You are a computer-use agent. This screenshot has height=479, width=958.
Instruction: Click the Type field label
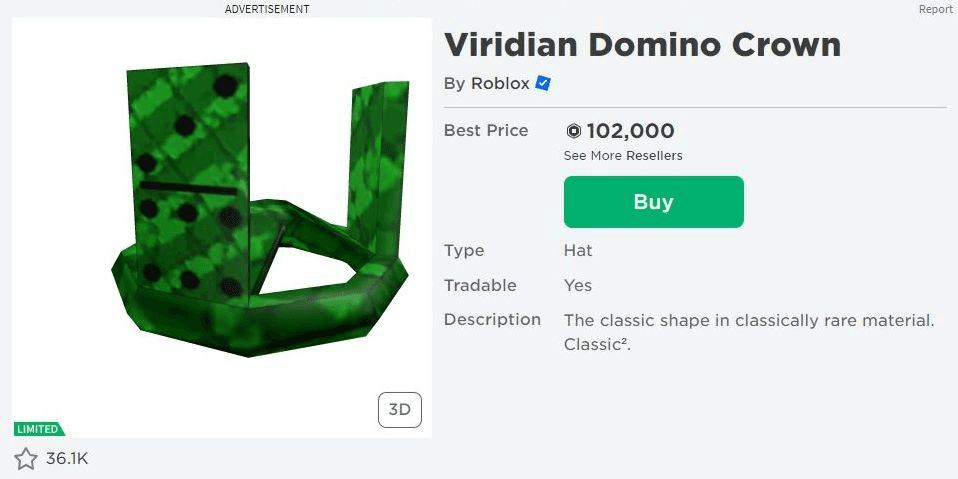(464, 251)
